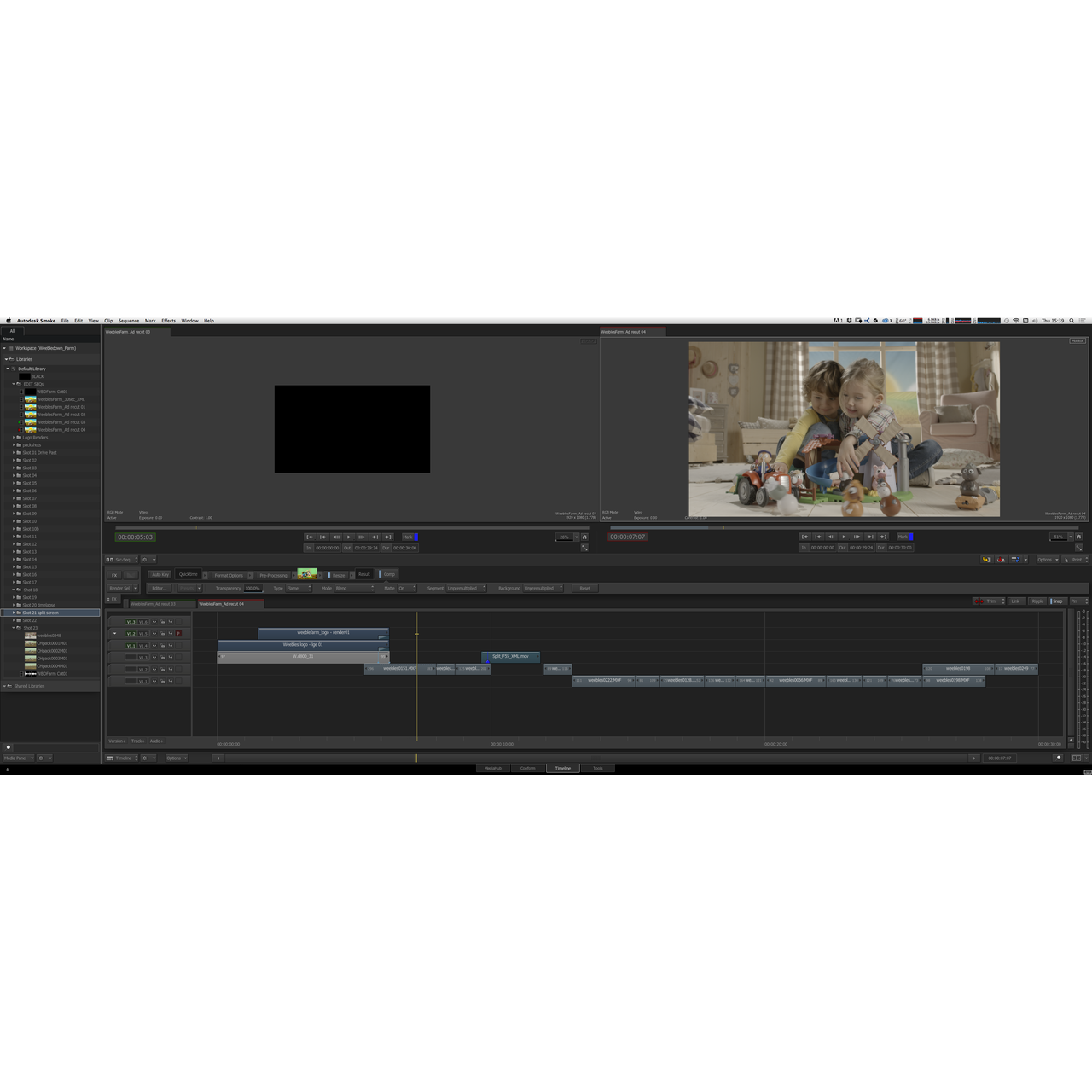Open the Apple menu
Viewport: 1092px width, 1092px height.
[9, 321]
